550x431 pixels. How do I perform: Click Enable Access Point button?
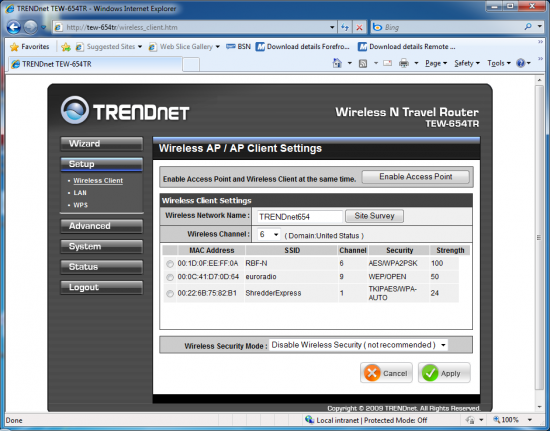[x=416, y=177]
